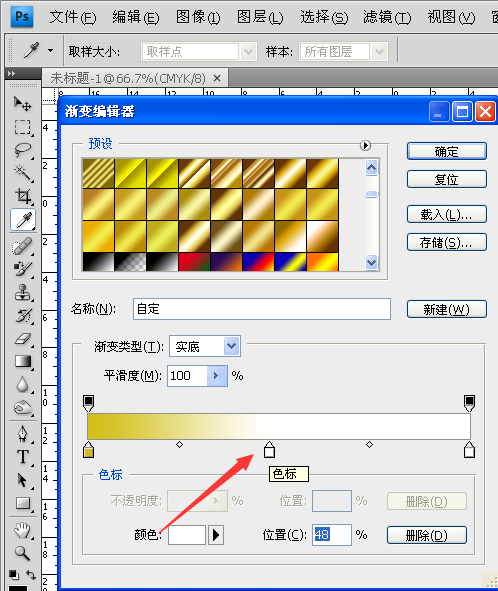The height and width of the screenshot is (591, 498).
Task: Select the Eraser tool
Action: pos(23,338)
